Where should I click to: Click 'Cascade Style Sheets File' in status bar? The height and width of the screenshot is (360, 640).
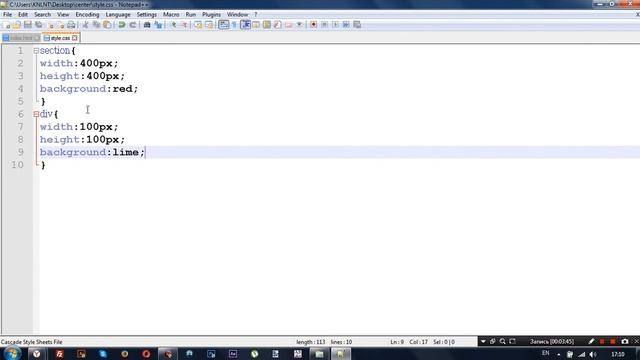(x=31, y=342)
